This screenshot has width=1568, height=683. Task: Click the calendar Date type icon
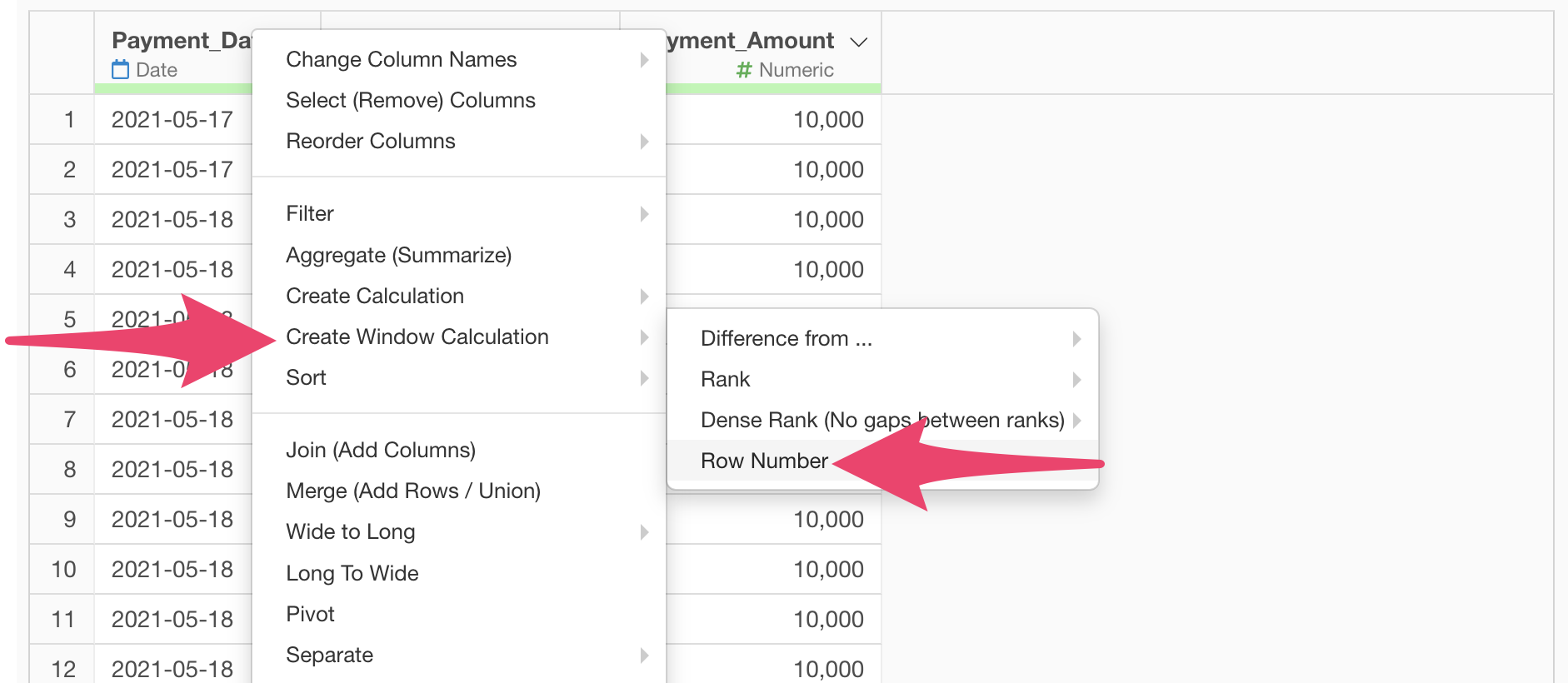(x=121, y=70)
